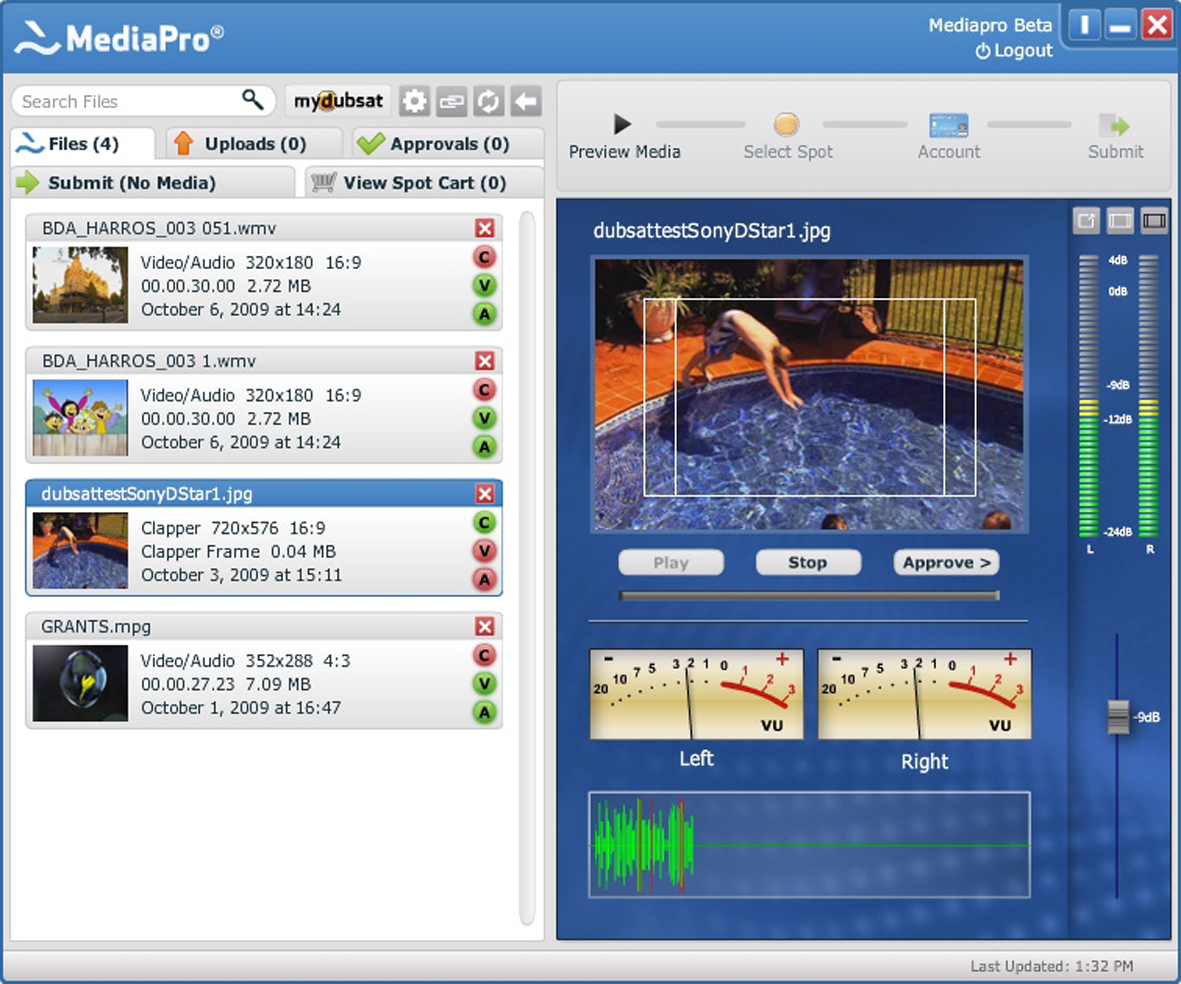This screenshot has height=984, width=1181.
Task: Toggle V status on BDA_HARROS_003 051.wmv
Action: (485, 286)
